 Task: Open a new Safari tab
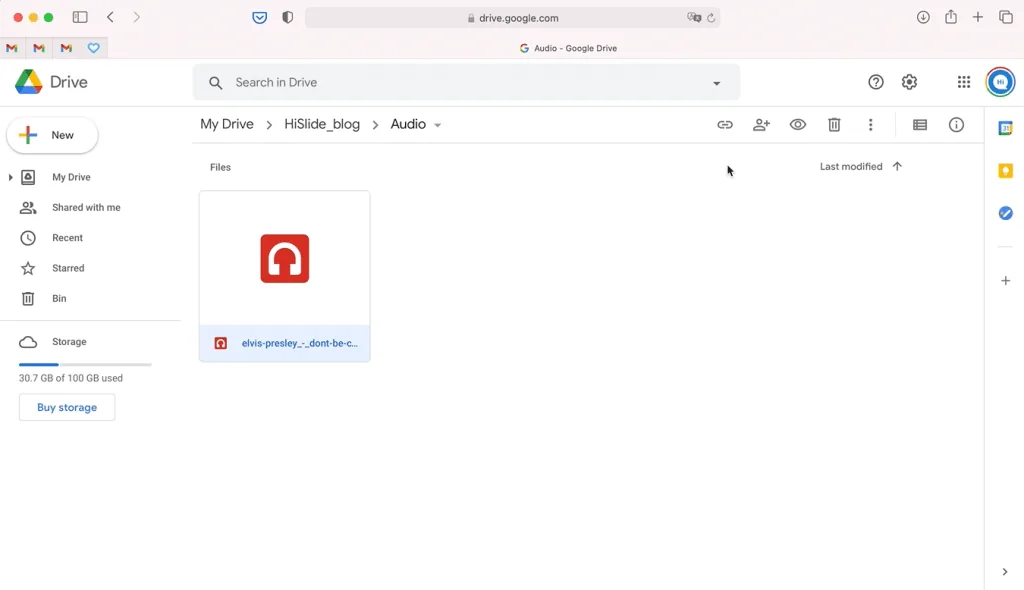coord(978,17)
